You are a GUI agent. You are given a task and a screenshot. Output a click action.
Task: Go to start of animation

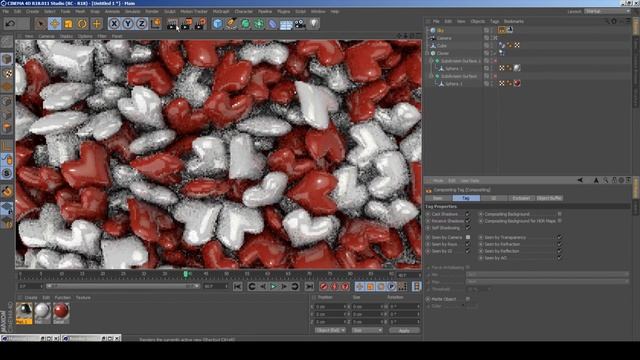[x=238, y=287]
